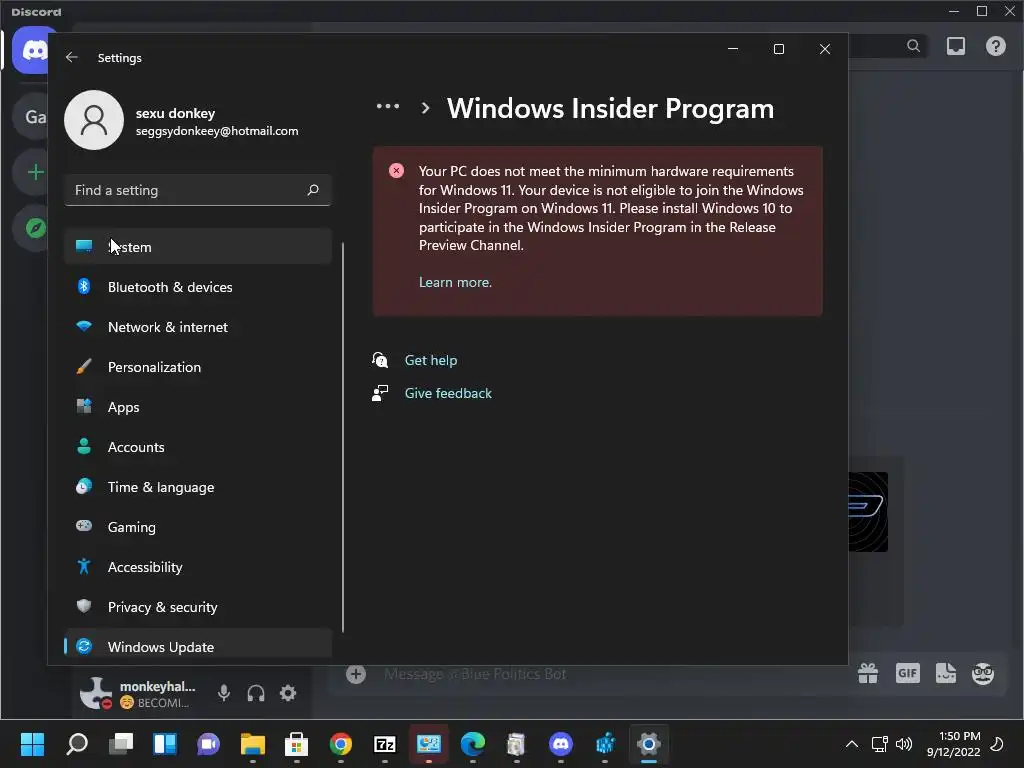This screenshot has width=1024, height=768.
Task: Select Privacy & security in sidebar
Action: click(x=198, y=607)
